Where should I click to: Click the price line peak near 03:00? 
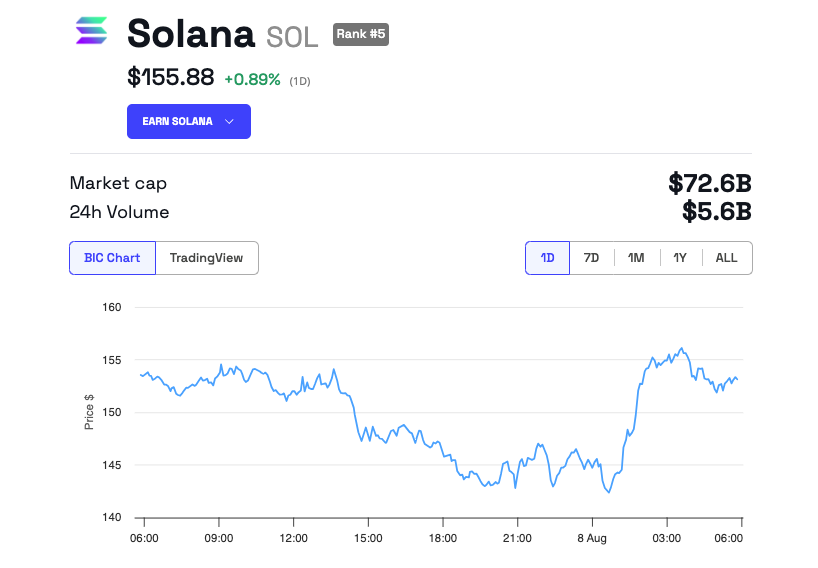click(x=682, y=349)
